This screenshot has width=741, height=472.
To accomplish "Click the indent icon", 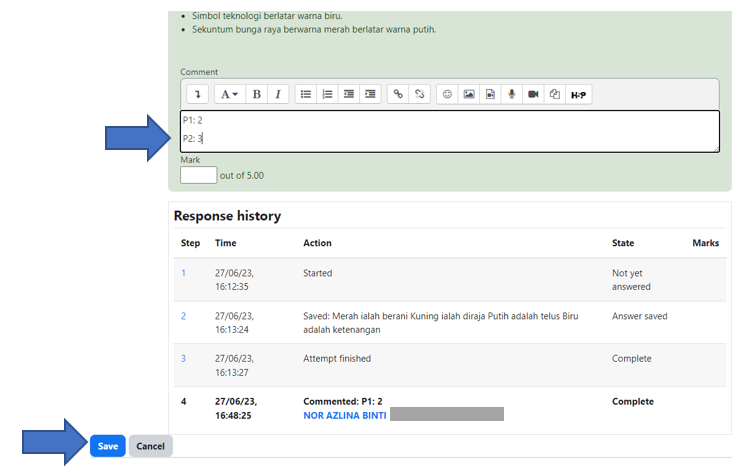I will (x=370, y=94).
